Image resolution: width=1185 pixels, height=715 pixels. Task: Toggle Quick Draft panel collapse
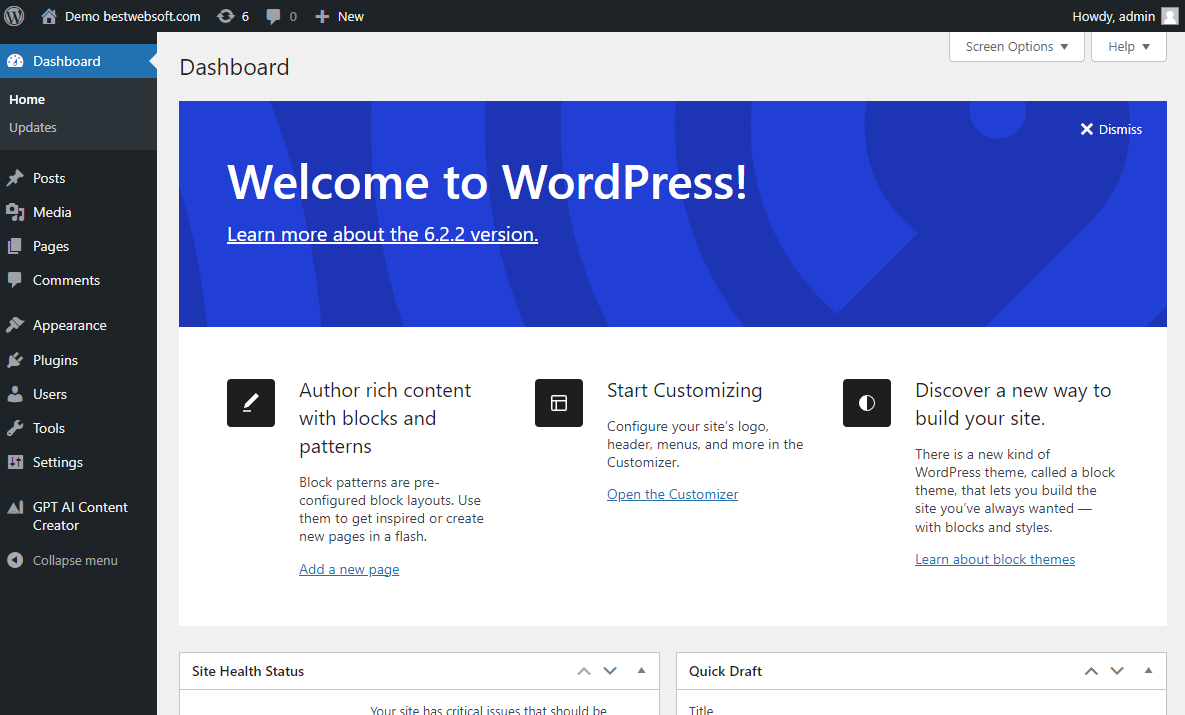click(x=1148, y=671)
